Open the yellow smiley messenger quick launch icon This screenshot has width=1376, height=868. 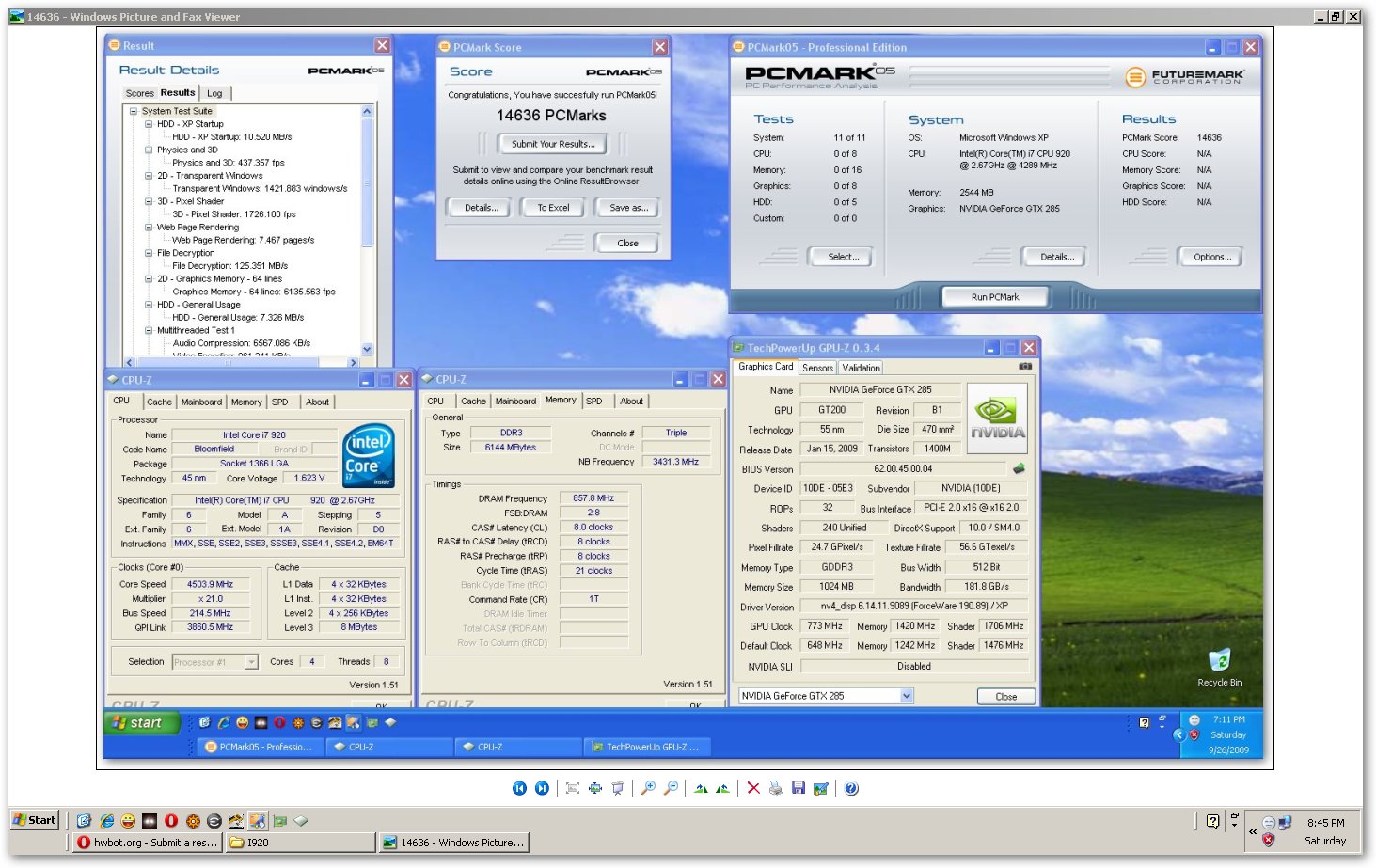pyautogui.click(x=128, y=821)
